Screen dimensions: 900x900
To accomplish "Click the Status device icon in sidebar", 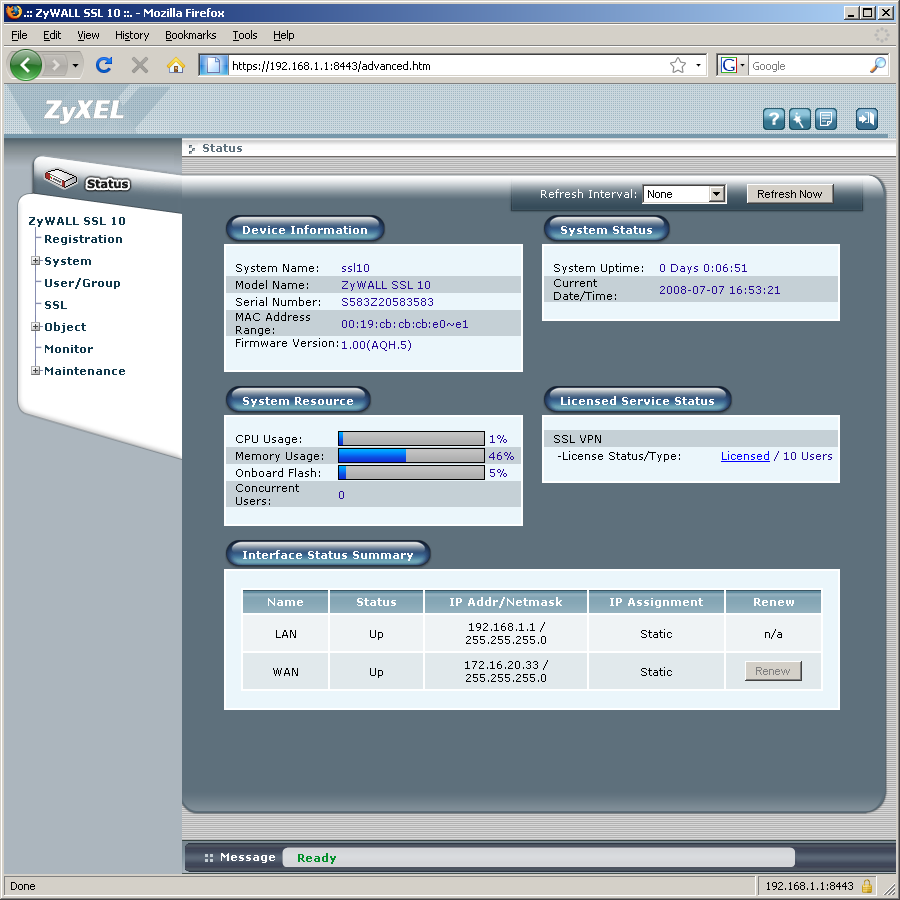I will pyautogui.click(x=60, y=179).
